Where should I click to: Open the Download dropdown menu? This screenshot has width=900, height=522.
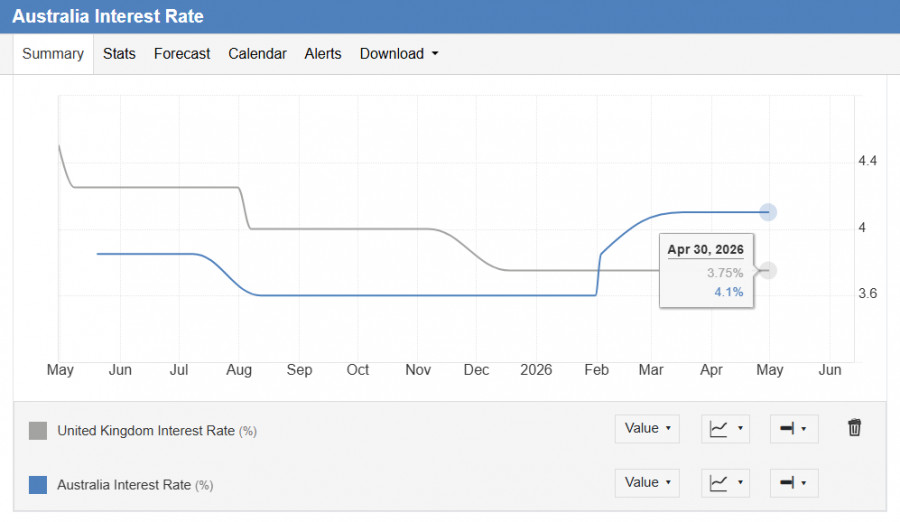click(x=399, y=54)
